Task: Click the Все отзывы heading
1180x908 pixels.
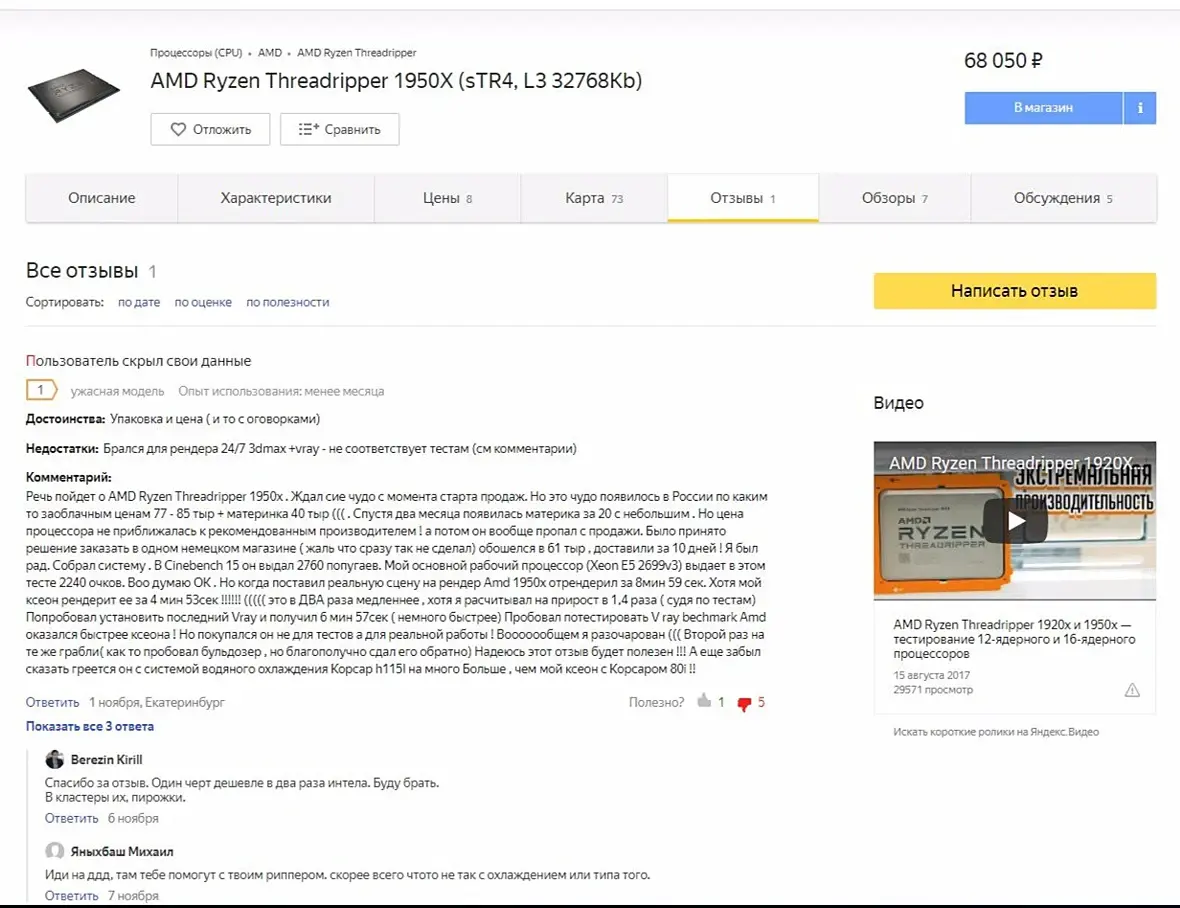Action: pyautogui.click(x=82, y=270)
